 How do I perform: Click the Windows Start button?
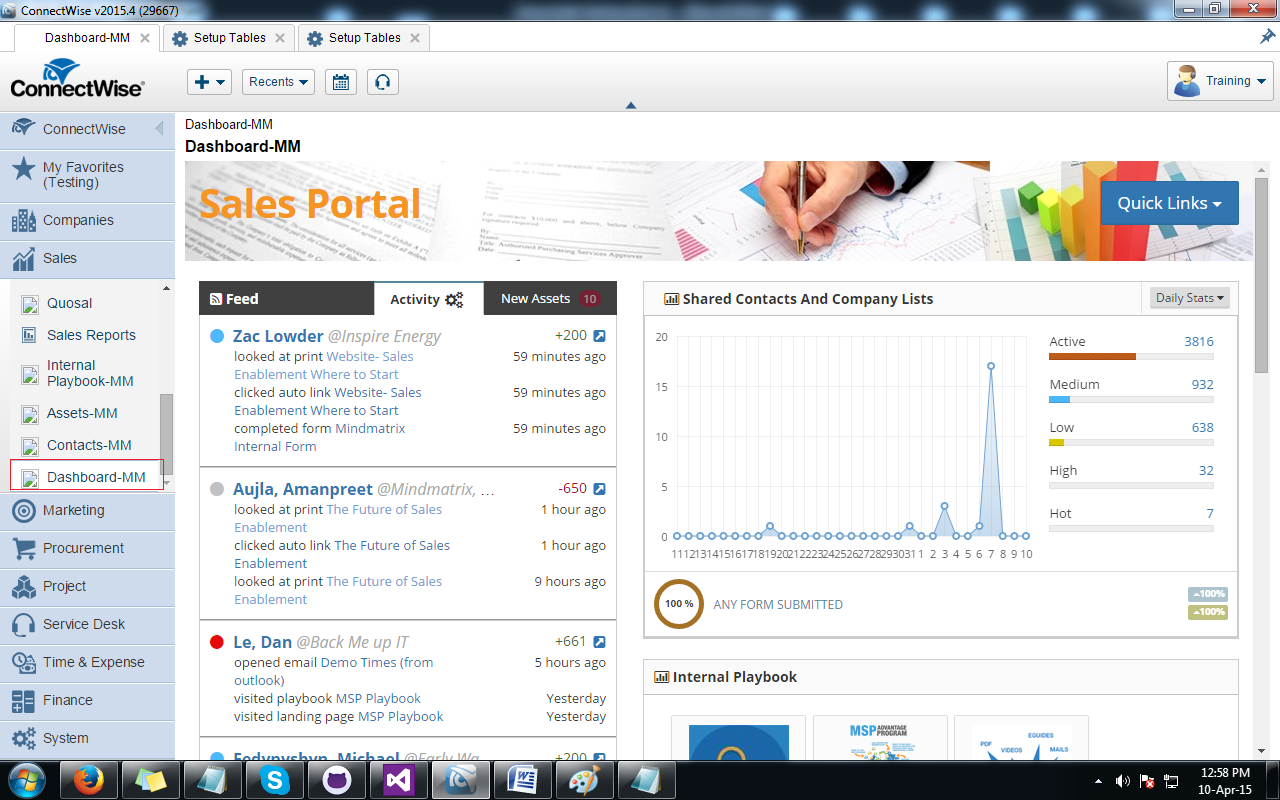(x=27, y=779)
